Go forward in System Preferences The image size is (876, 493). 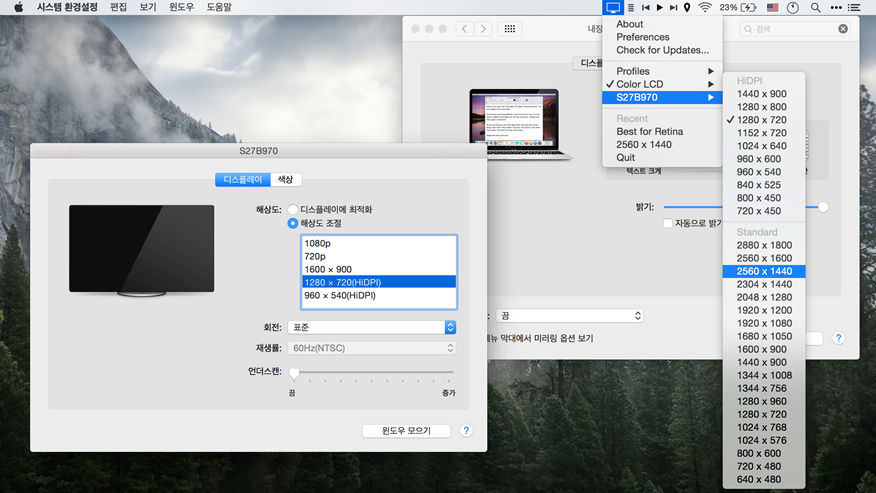(x=483, y=29)
